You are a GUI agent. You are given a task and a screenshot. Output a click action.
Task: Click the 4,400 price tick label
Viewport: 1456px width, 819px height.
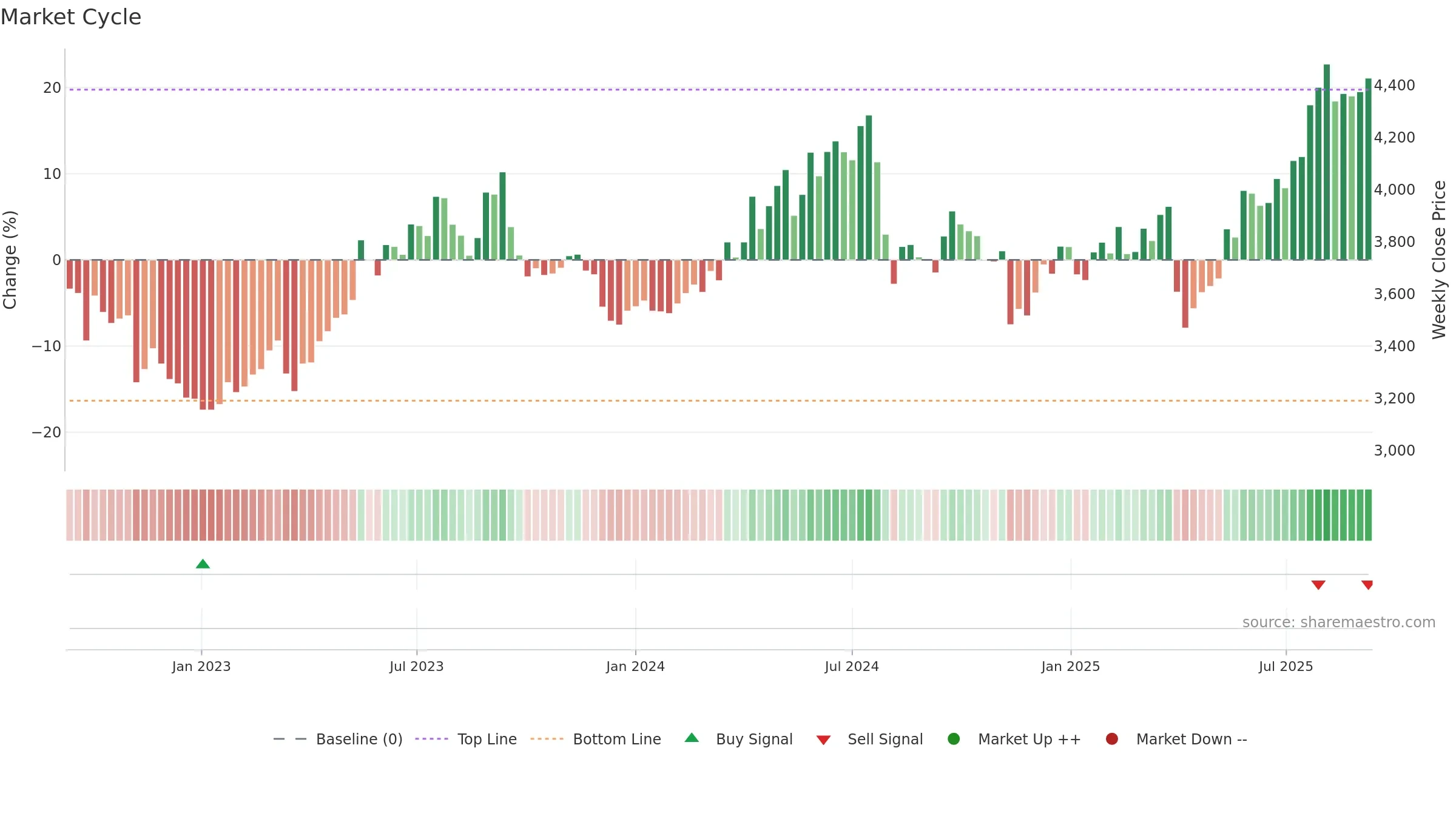pyautogui.click(x=1394, y=85)
